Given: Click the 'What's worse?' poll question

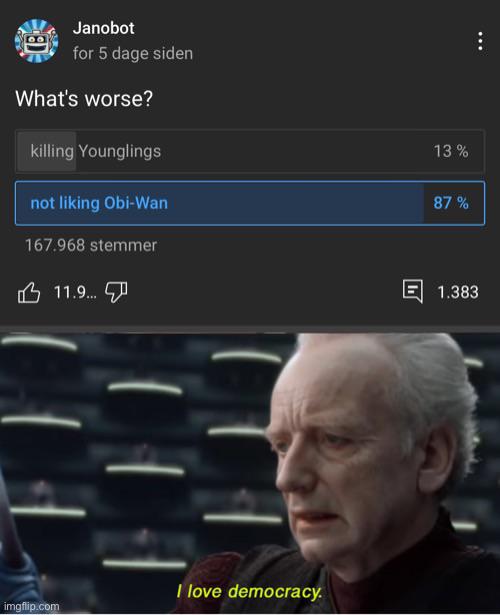Looking at the screenshot, I should point(84,98).
